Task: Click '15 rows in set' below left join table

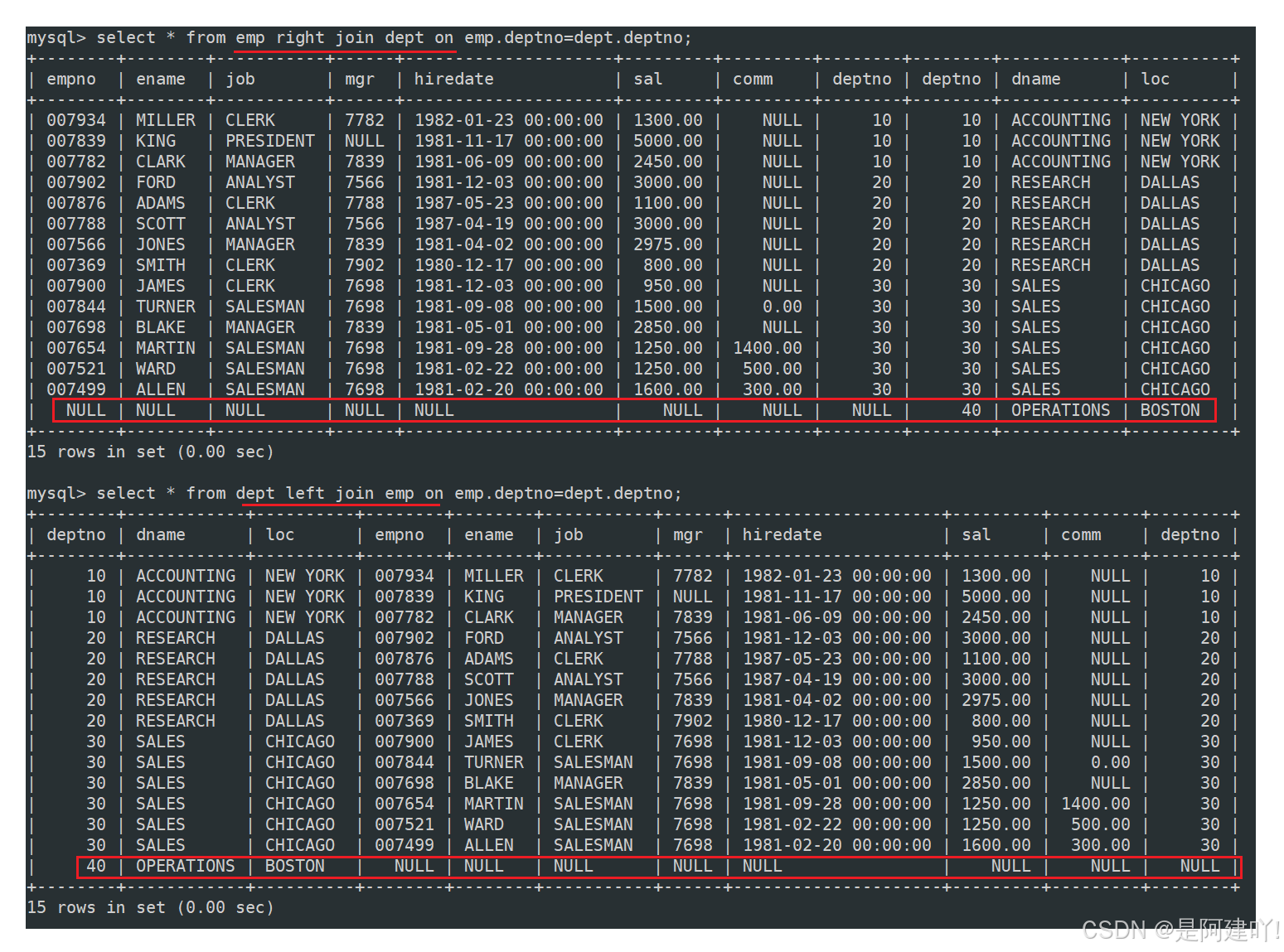Action: click(x=96, y=908)
